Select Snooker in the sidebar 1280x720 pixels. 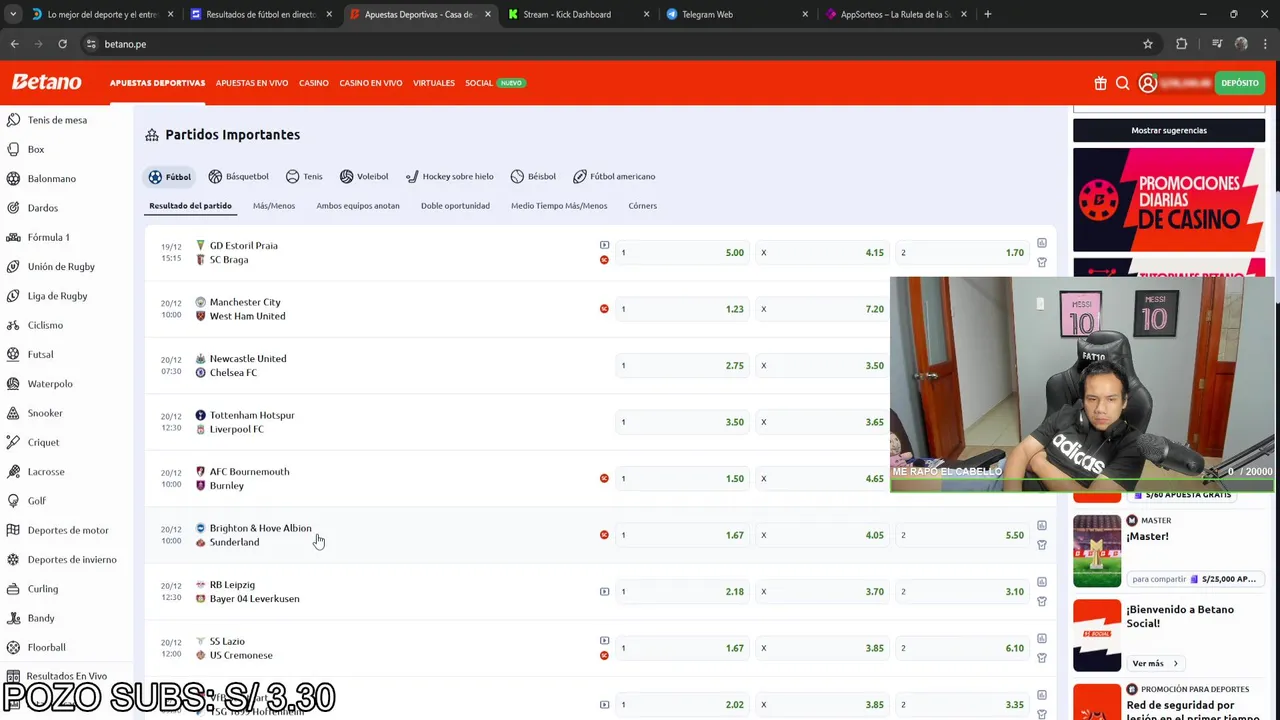tap(45, 413)
